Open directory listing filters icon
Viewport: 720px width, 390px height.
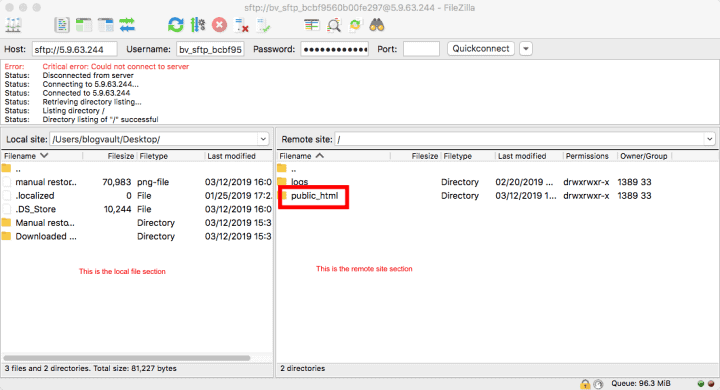click(311, 25)
